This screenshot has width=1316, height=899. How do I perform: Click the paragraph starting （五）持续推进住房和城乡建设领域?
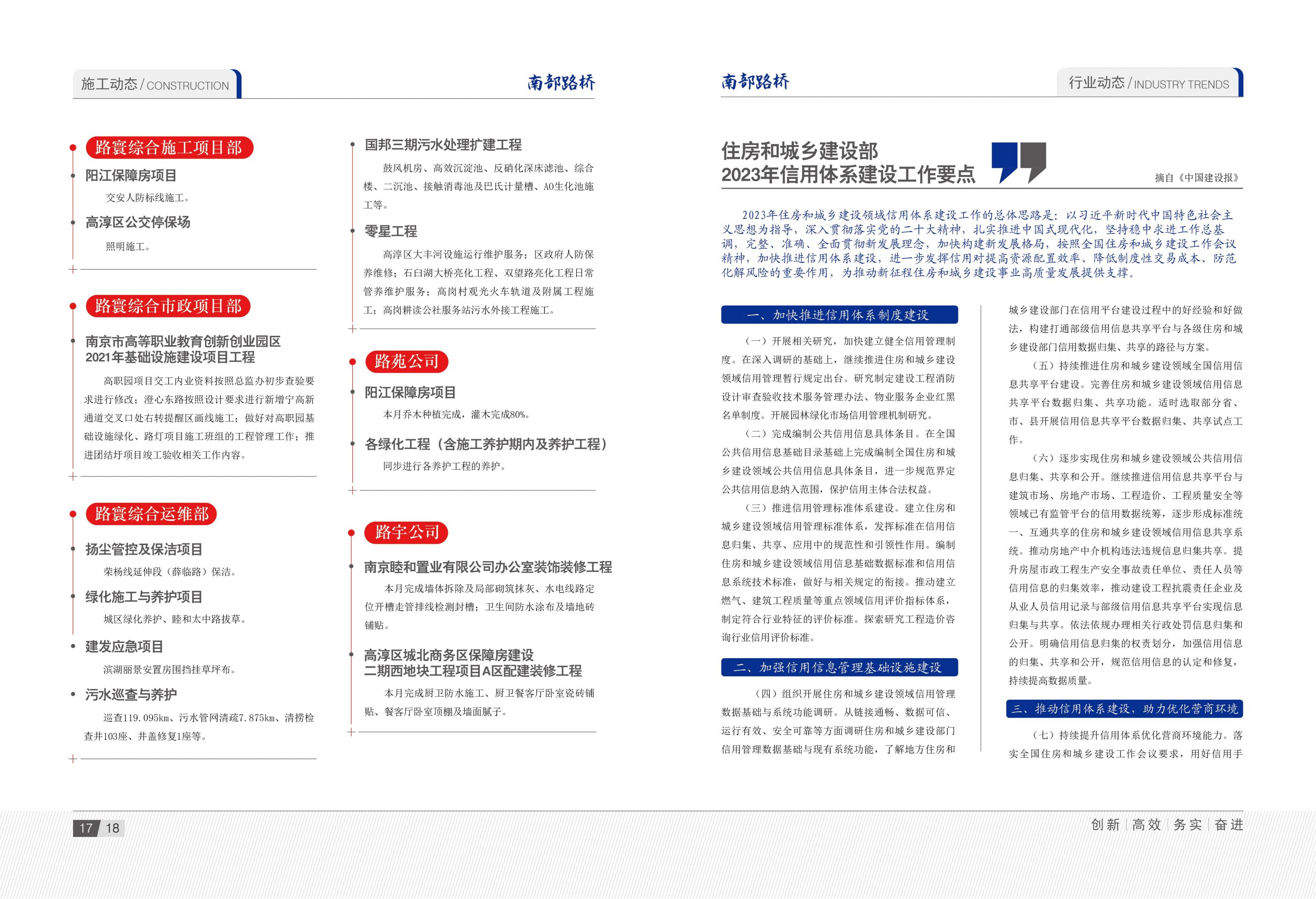tap(1126, 402)
